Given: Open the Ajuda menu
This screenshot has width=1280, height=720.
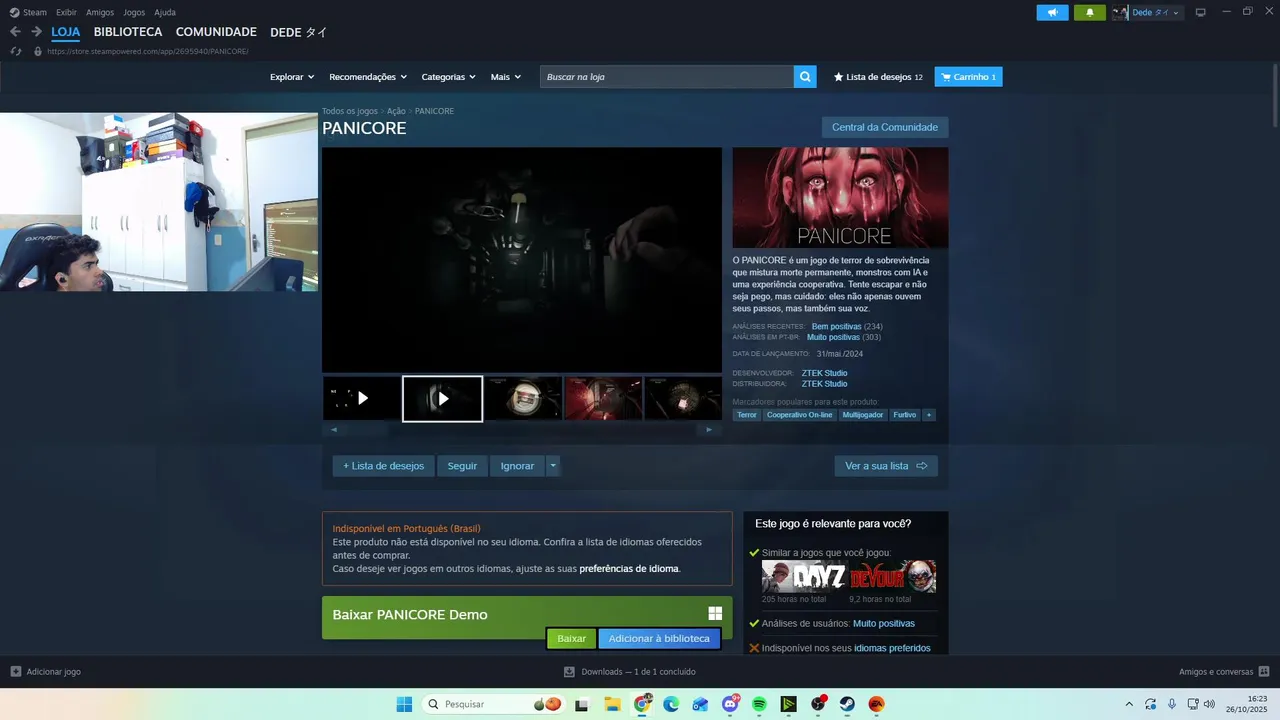Looking at the screenshot, I should click(165, 12).
